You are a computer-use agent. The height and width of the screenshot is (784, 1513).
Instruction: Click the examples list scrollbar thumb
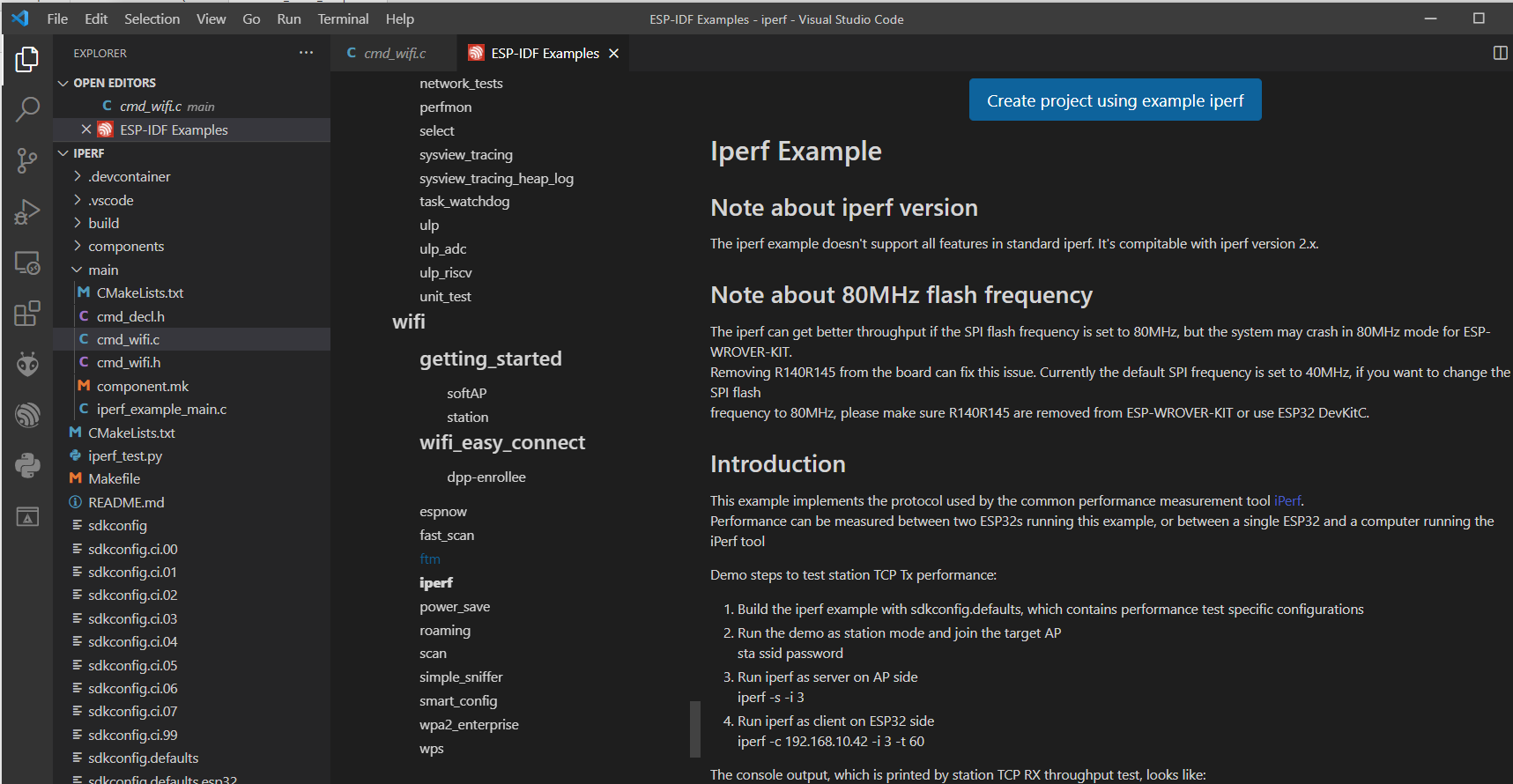click(x=694, y=729)
